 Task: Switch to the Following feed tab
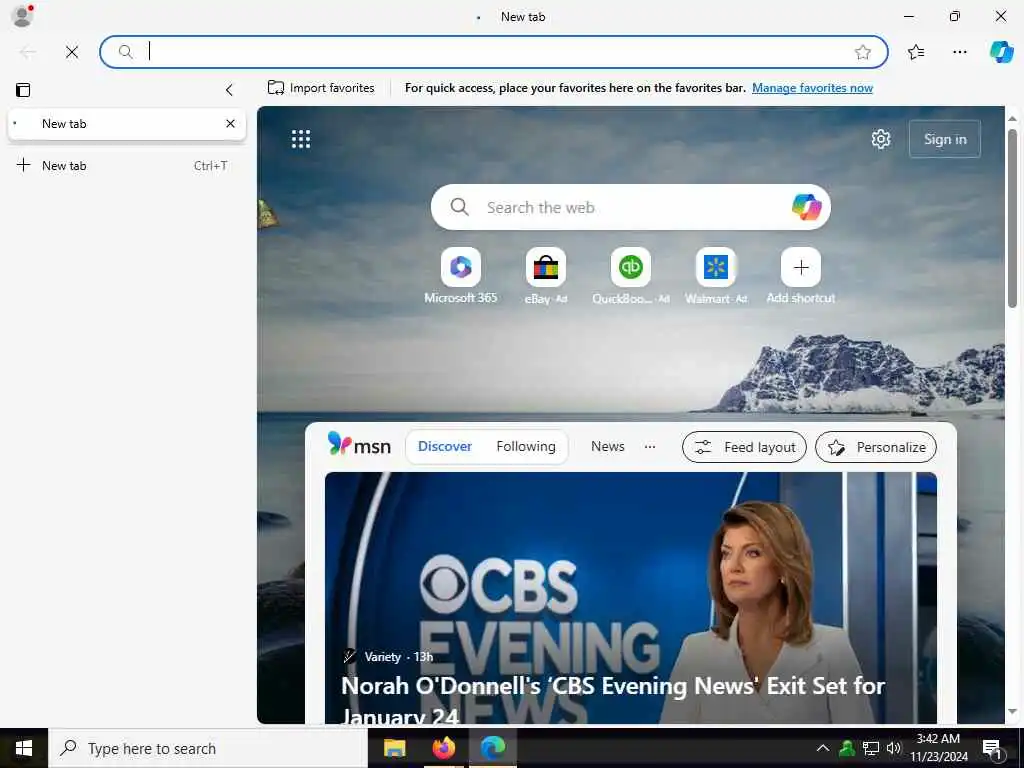coord(526,447)
